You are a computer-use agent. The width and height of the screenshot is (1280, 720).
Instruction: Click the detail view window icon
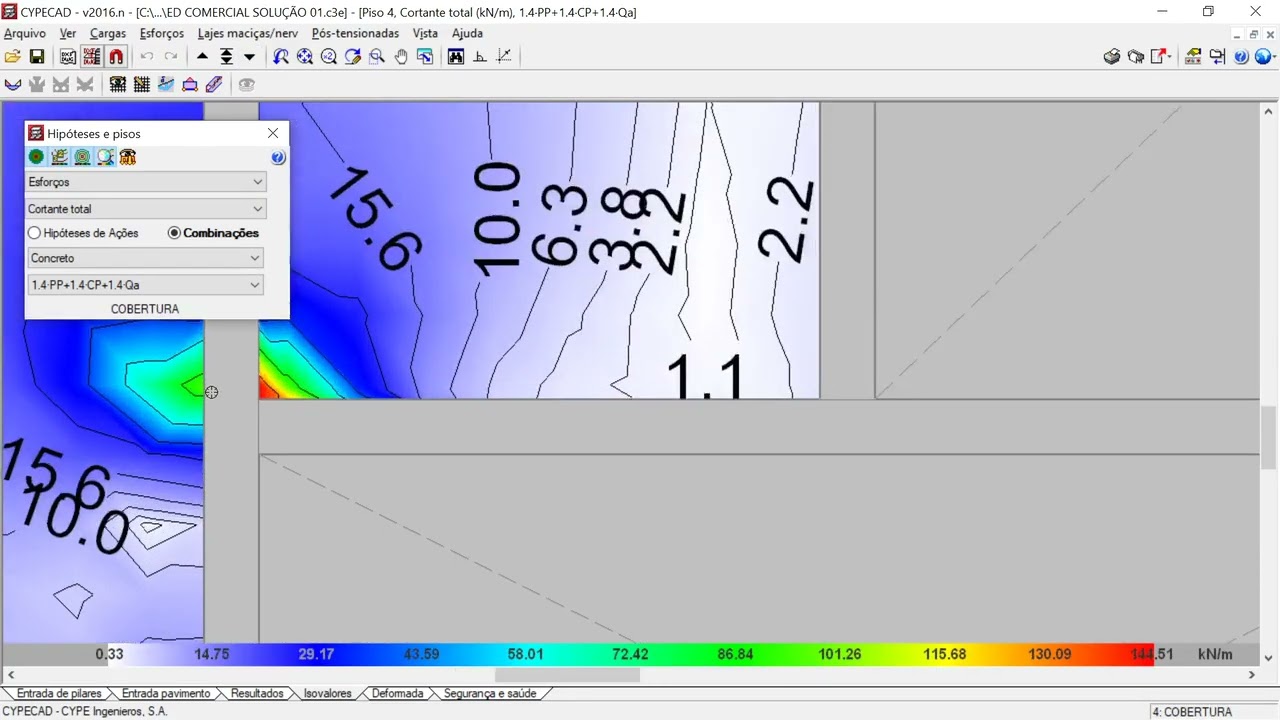pos(425,57)
